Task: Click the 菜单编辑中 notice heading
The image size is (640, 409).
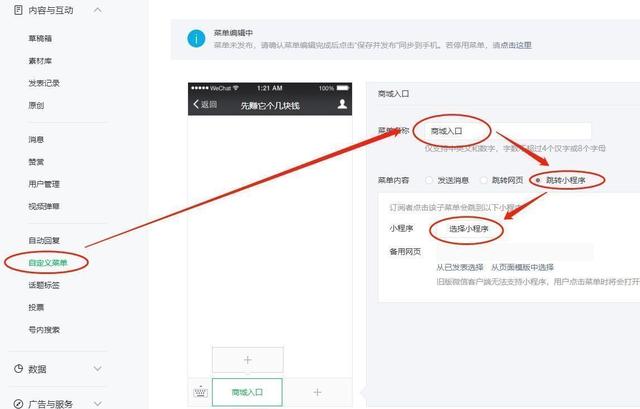Action: pos(233,33)
